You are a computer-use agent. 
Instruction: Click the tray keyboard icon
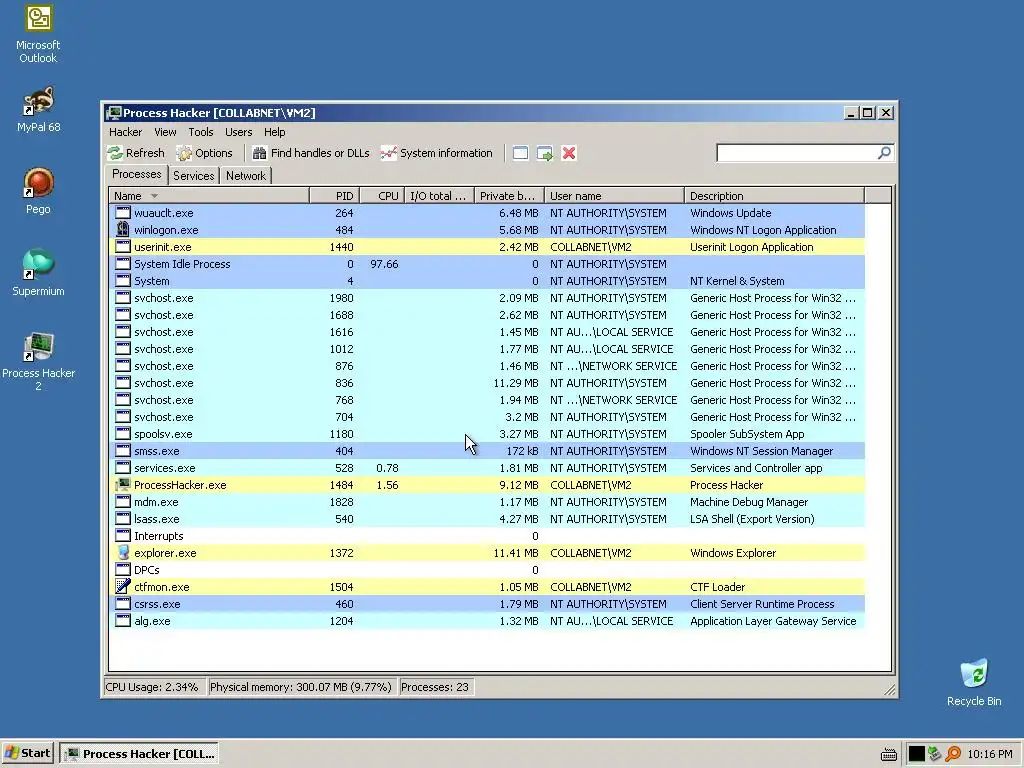tap(888, 754)
